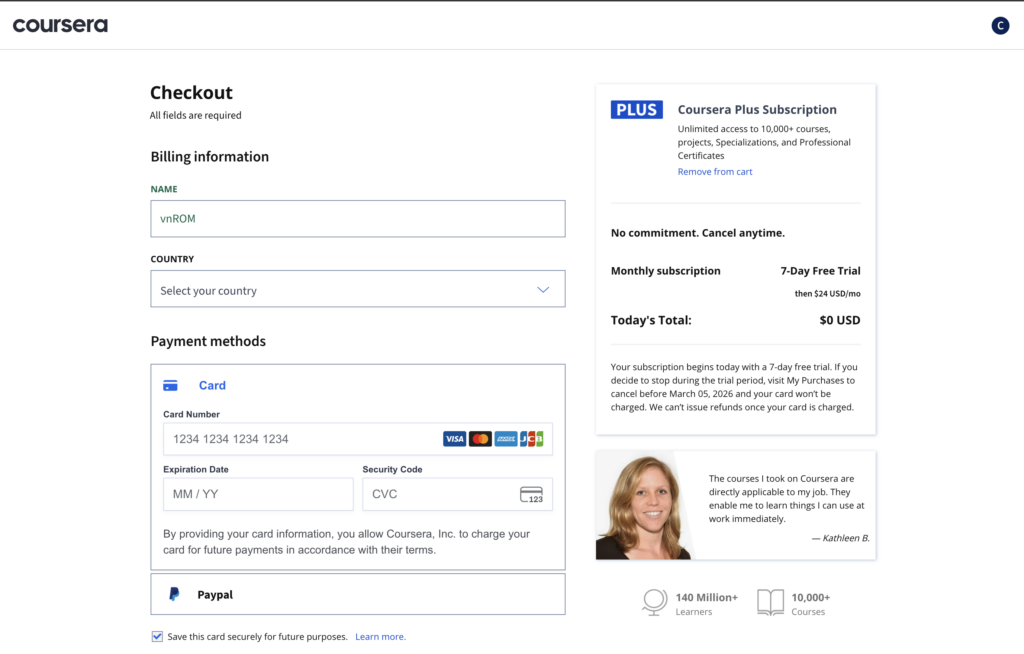Click the Expiration Date MM / YY field
This screenshot has height=654, width=1024.
click(x=257, y=494)
